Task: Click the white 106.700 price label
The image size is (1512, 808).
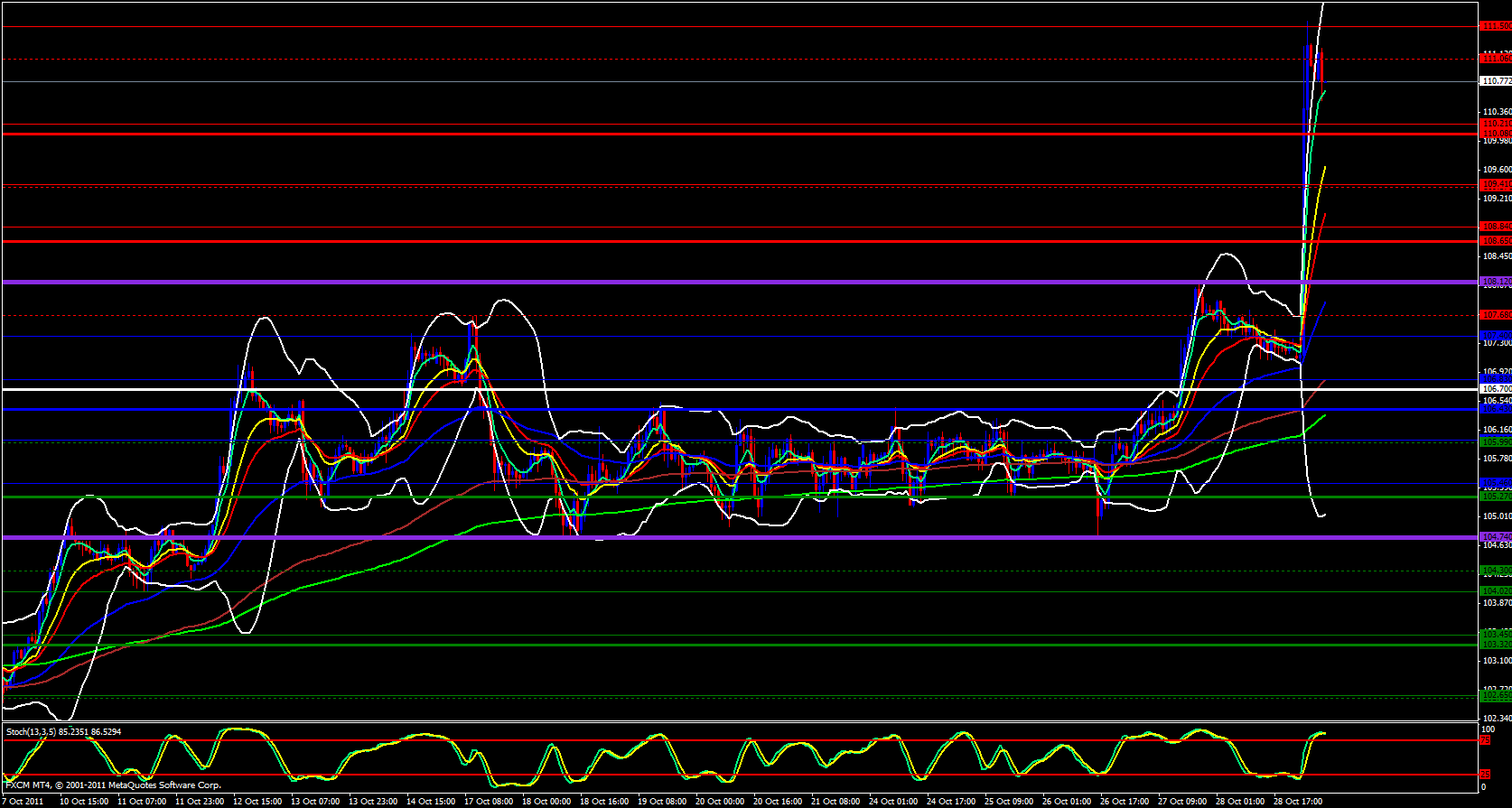Action: 1495,388
